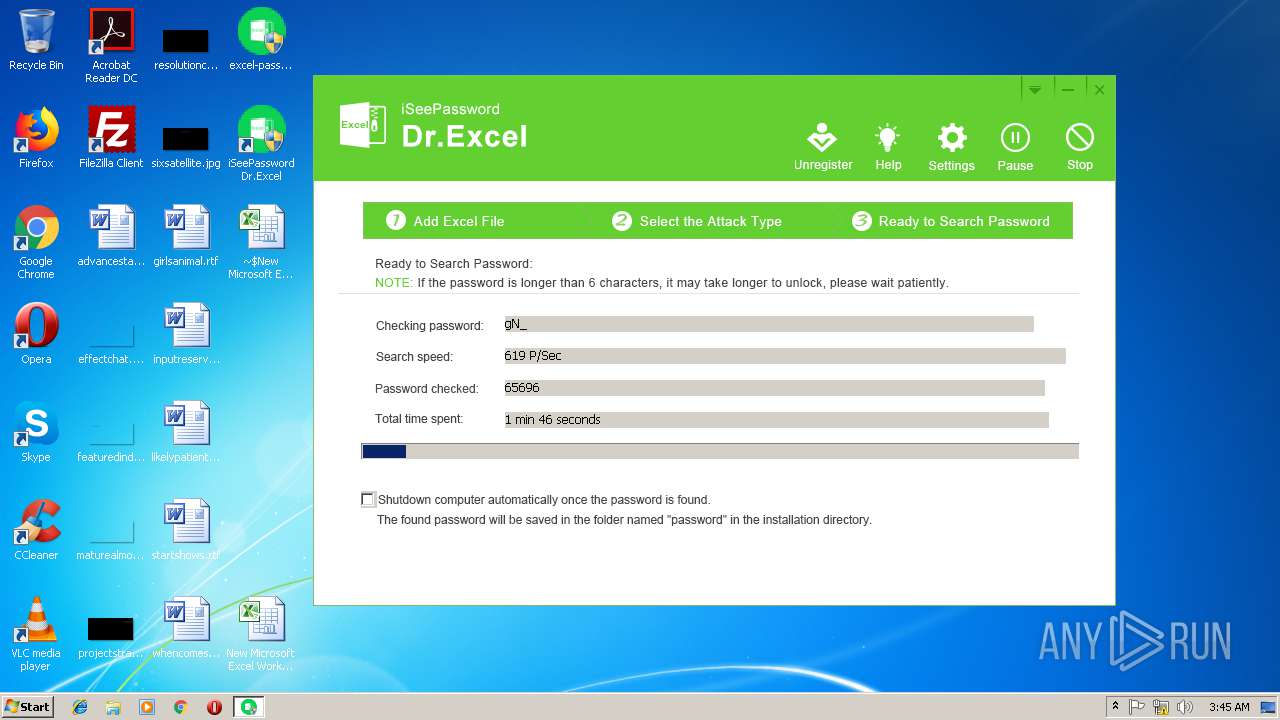Screen dimensions: 1280x720
Task: Click the Unregister icon in Dr.Excel
Action: point(822,147)
